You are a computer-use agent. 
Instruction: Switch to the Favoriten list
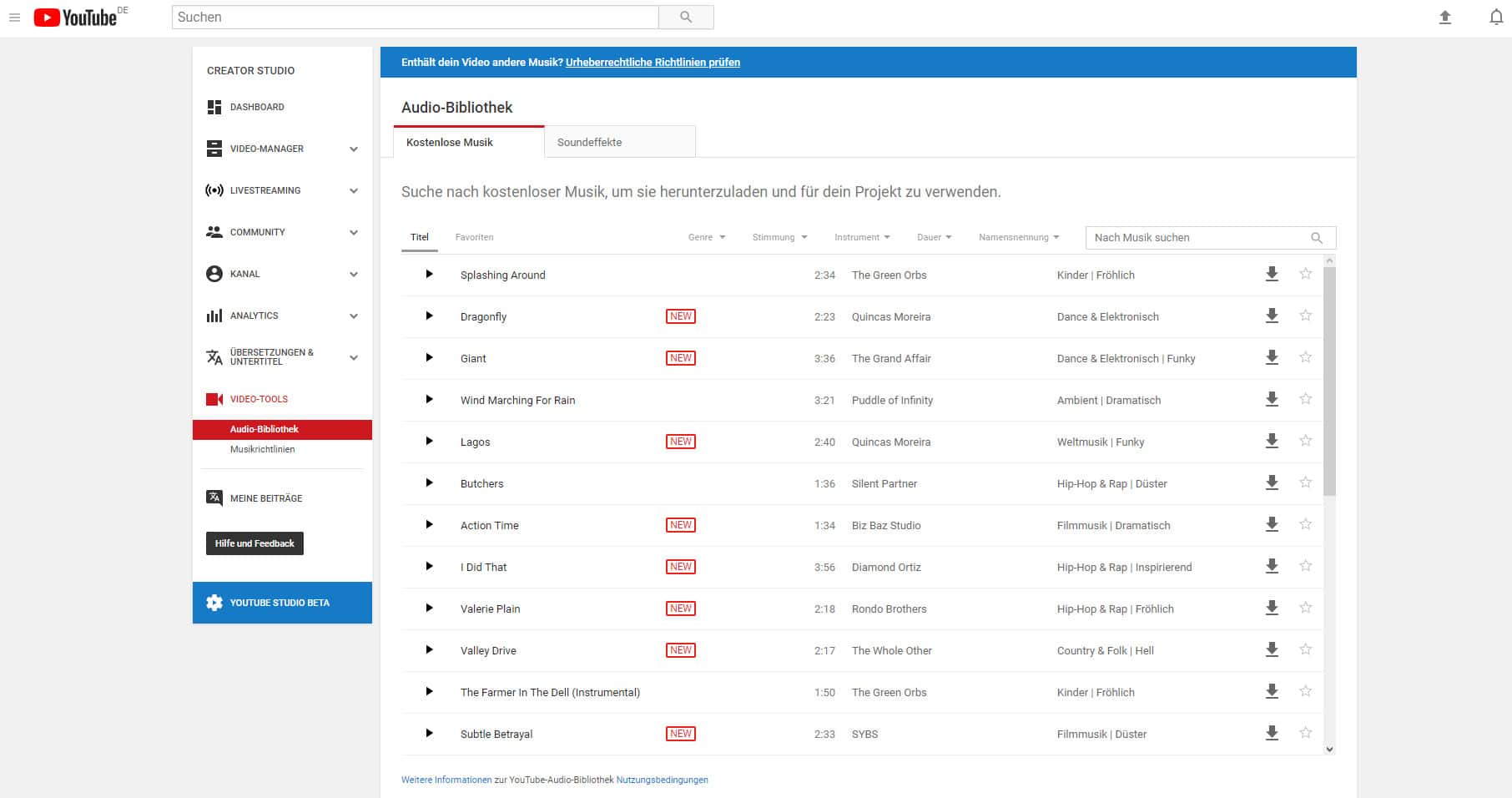(474, 237)
